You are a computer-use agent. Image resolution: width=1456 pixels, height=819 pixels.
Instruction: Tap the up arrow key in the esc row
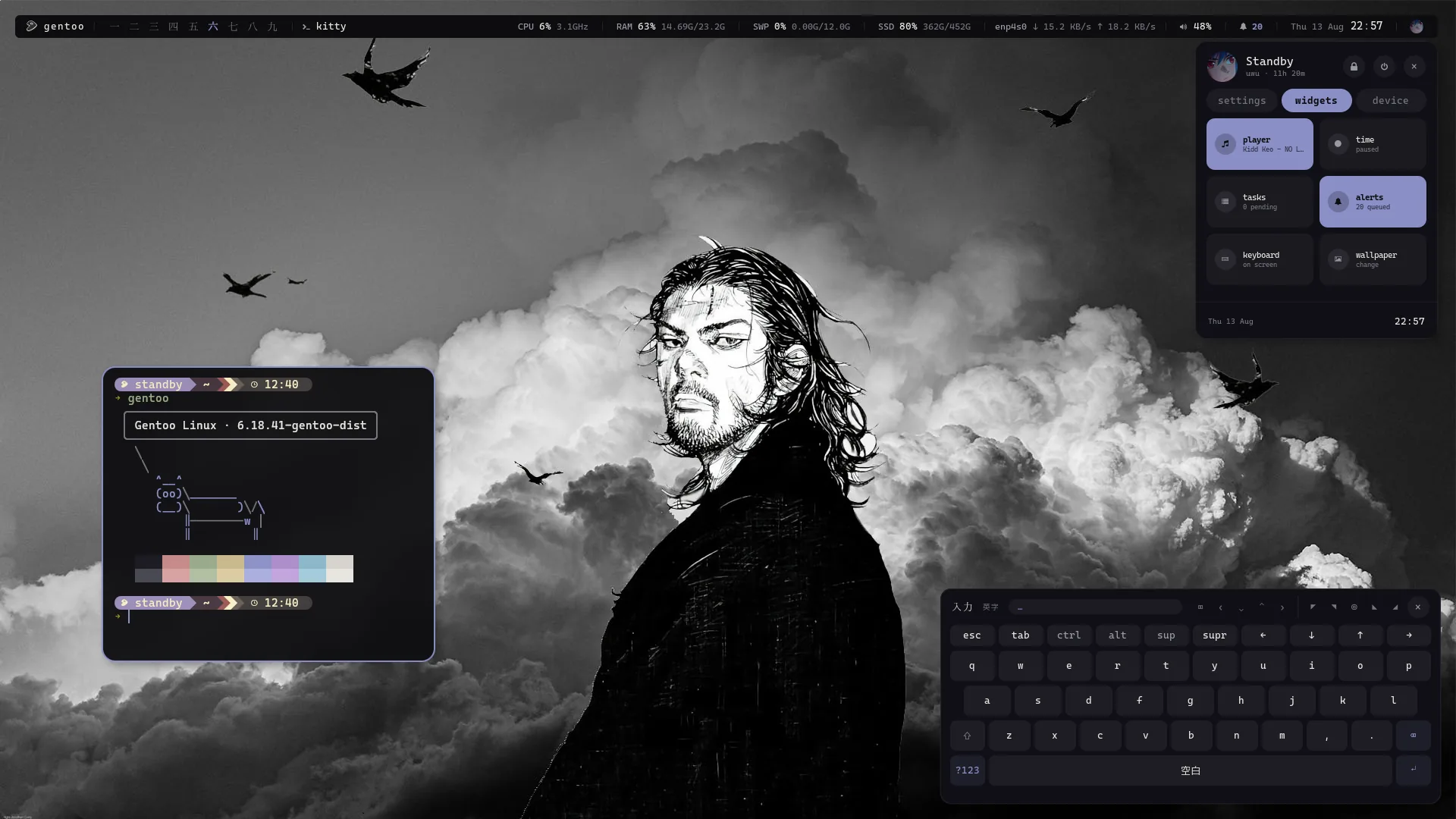click(1360, 635)
